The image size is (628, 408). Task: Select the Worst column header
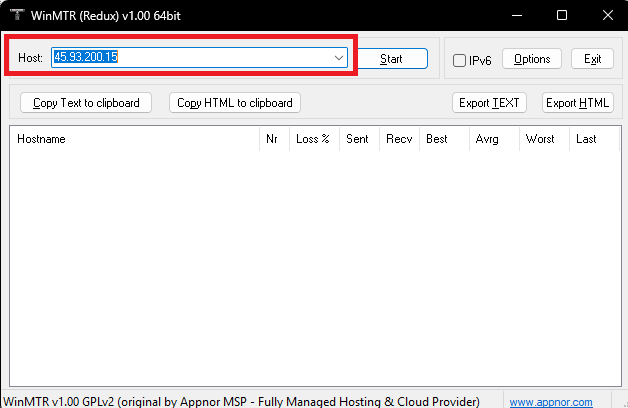[x=544, y=139]
